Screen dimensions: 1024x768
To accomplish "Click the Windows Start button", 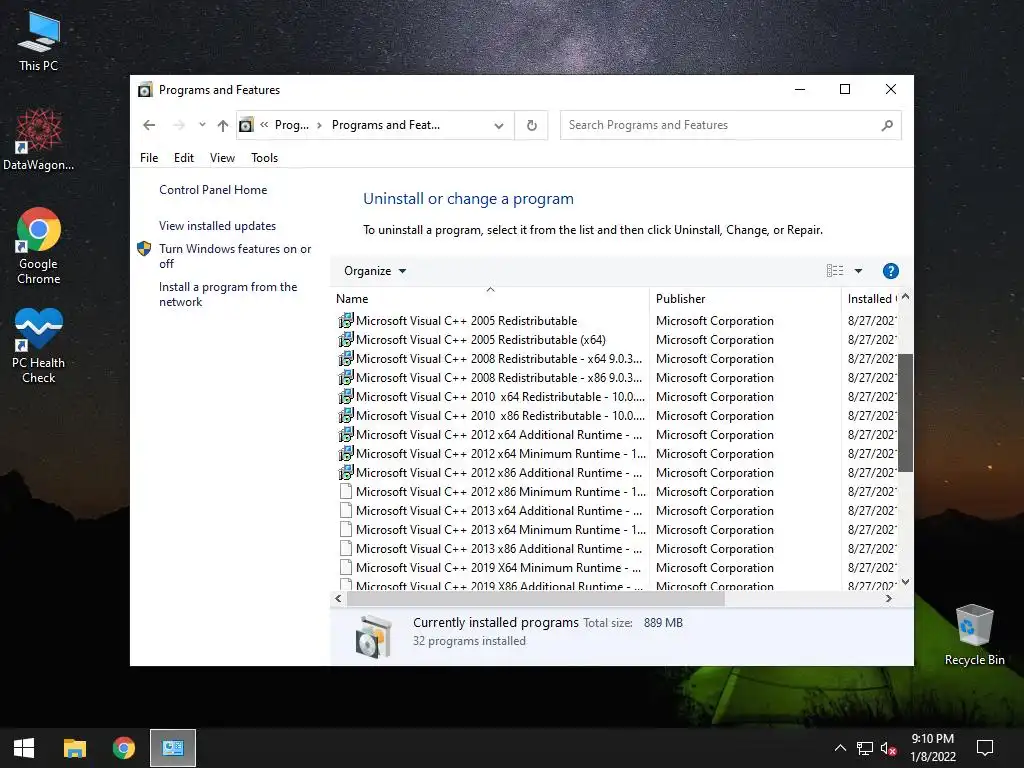I will pyautogui.click(x=24, y=748).
